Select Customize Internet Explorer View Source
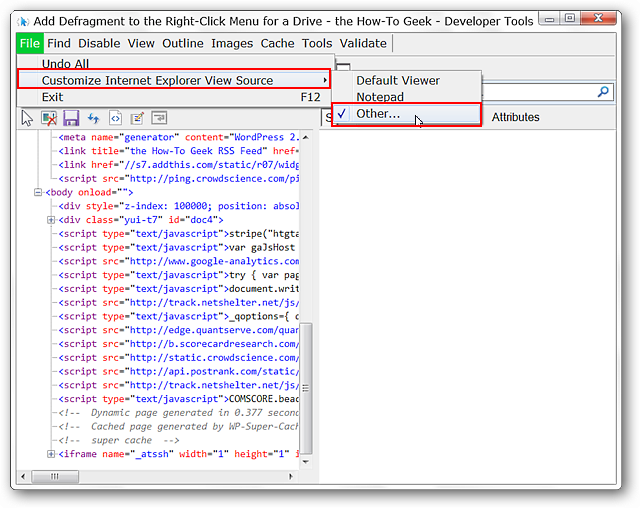This screenshot has height=508, width=640. (174, 80)
